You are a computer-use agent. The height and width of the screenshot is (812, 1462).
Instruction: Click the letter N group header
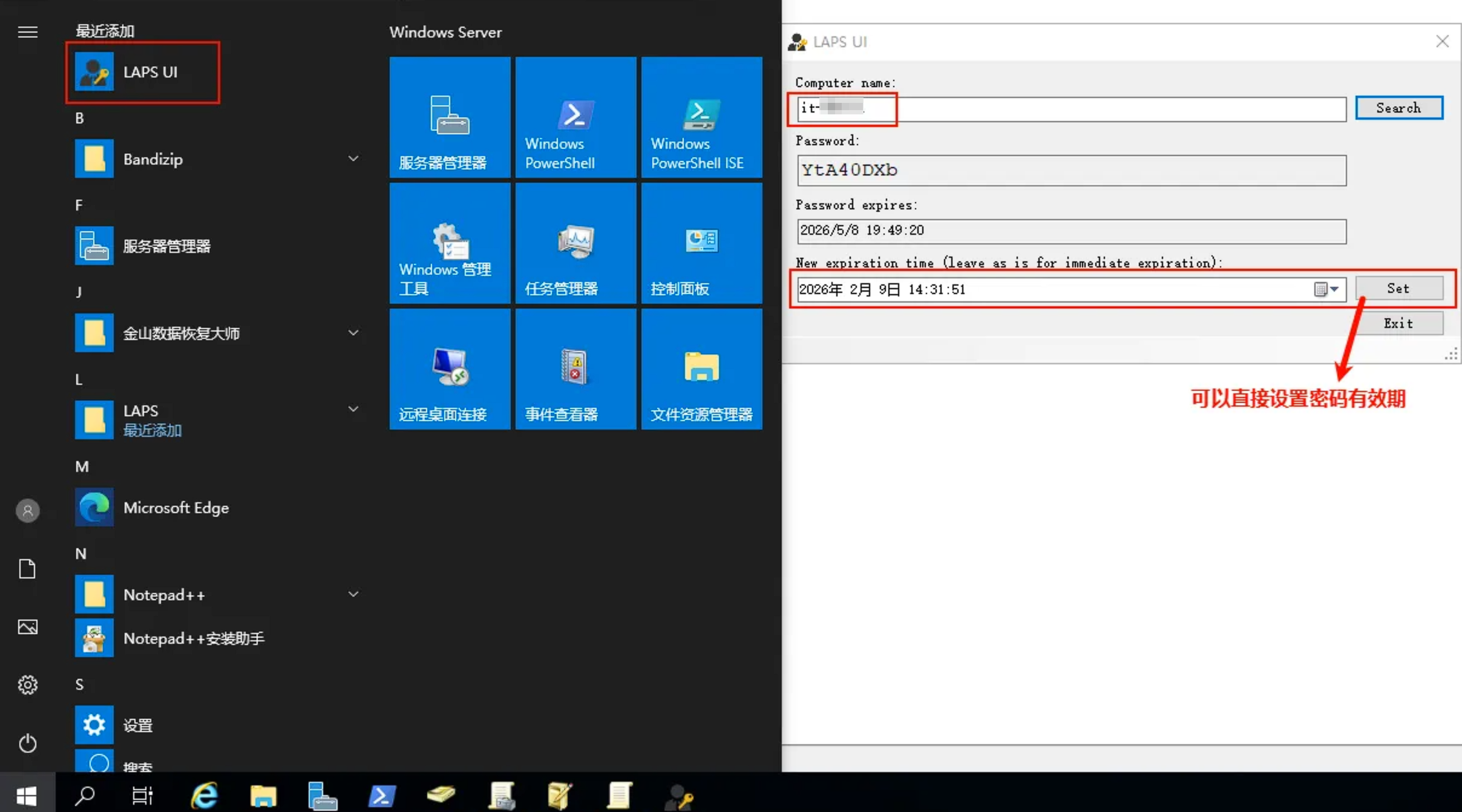pos(80,554)
